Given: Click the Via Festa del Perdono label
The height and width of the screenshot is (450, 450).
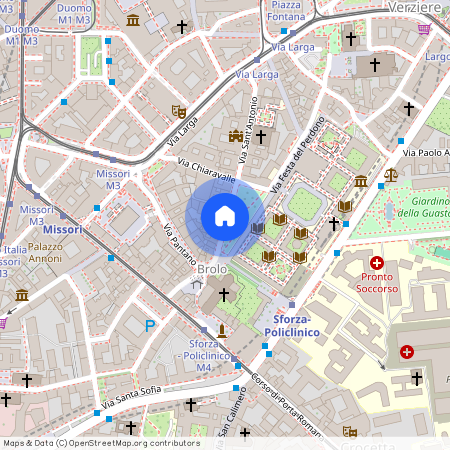Looking at the screenshot, I should click(x=298, y=155).
